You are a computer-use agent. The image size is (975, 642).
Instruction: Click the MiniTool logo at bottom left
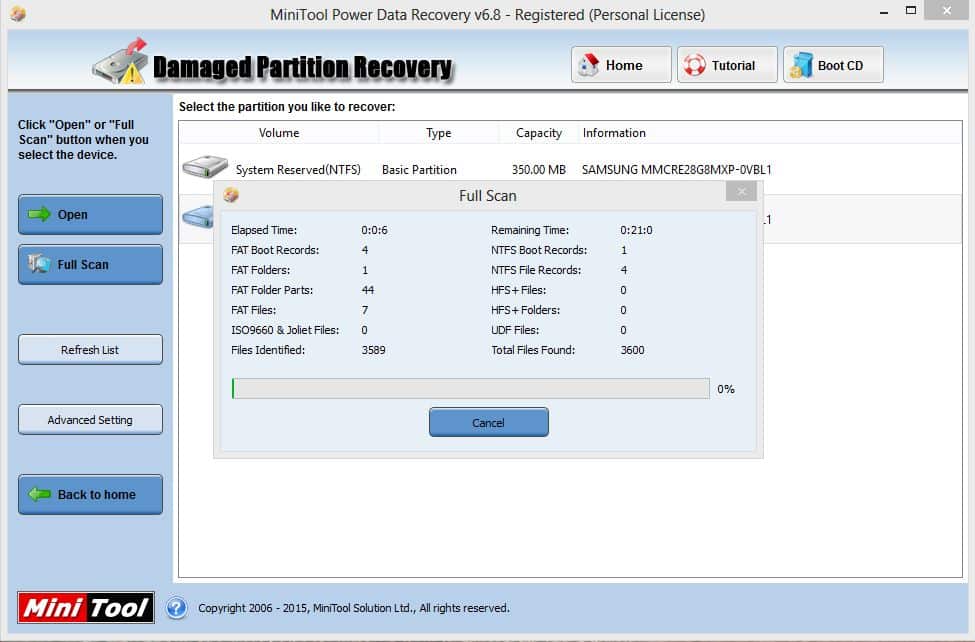click(86, 607)
